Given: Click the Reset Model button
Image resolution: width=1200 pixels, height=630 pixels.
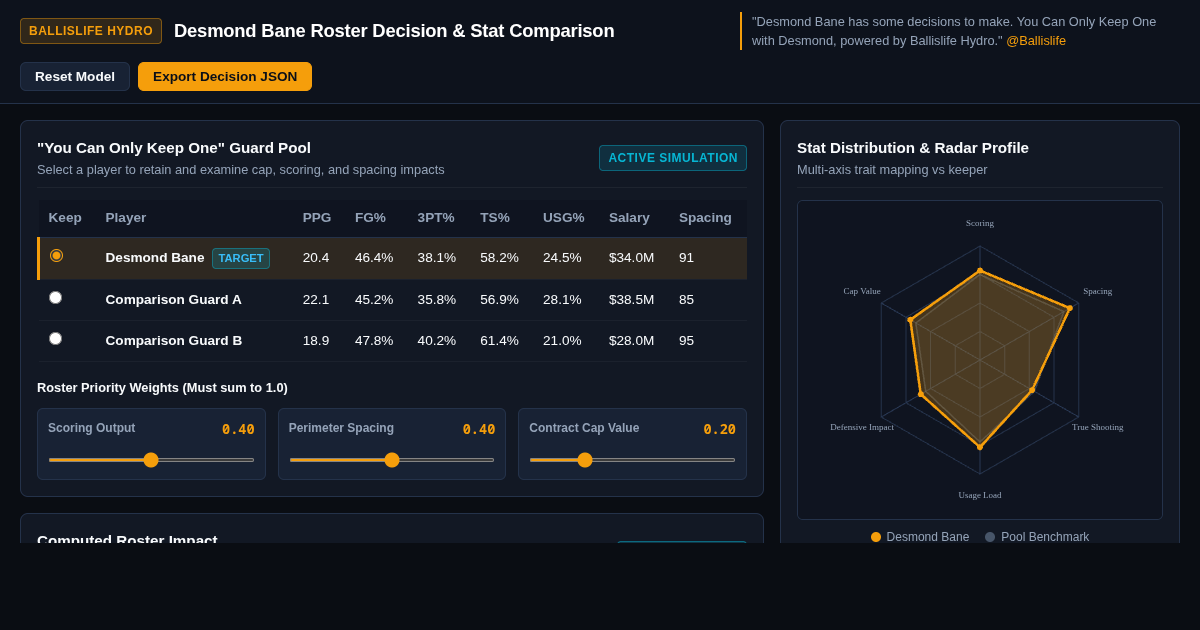Looking at the screenshot, I should click(x=75, y=77).
